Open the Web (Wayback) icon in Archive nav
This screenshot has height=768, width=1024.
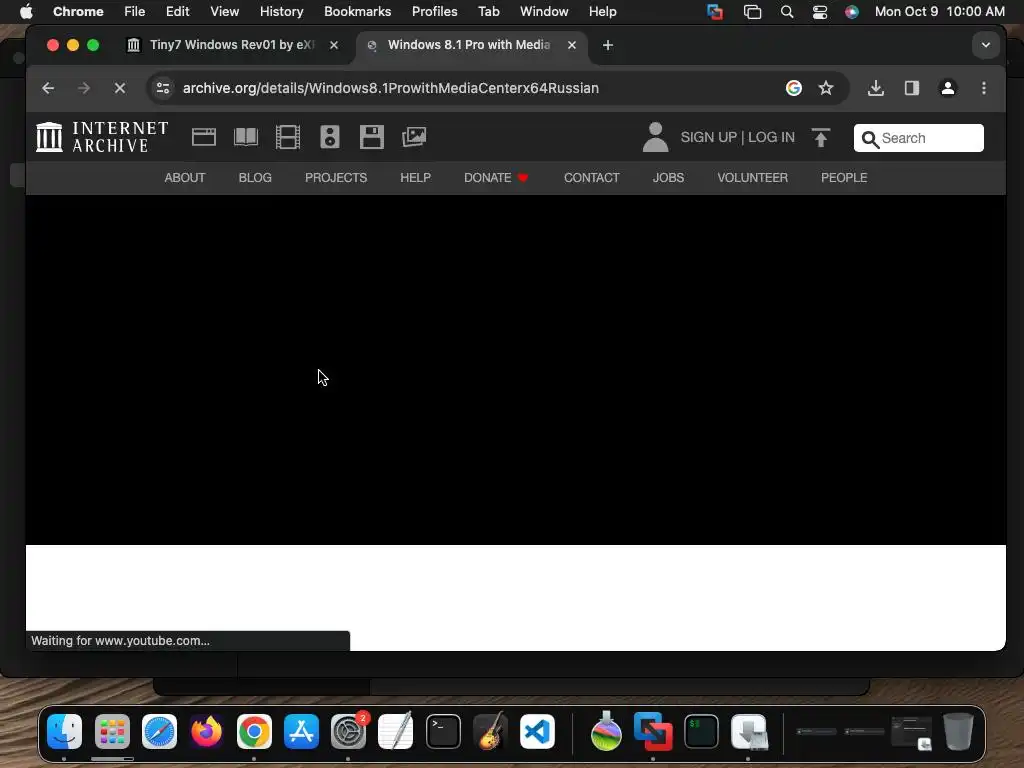(x=204, y=137)
